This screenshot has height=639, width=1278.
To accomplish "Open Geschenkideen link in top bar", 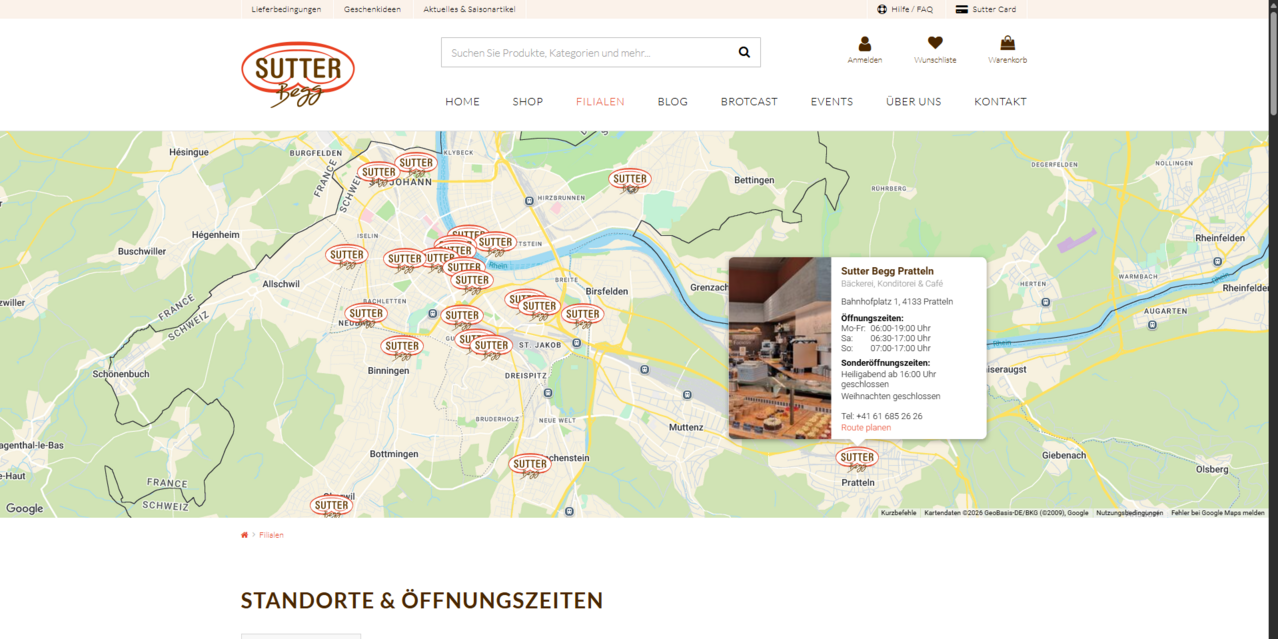I will [372, 9].
